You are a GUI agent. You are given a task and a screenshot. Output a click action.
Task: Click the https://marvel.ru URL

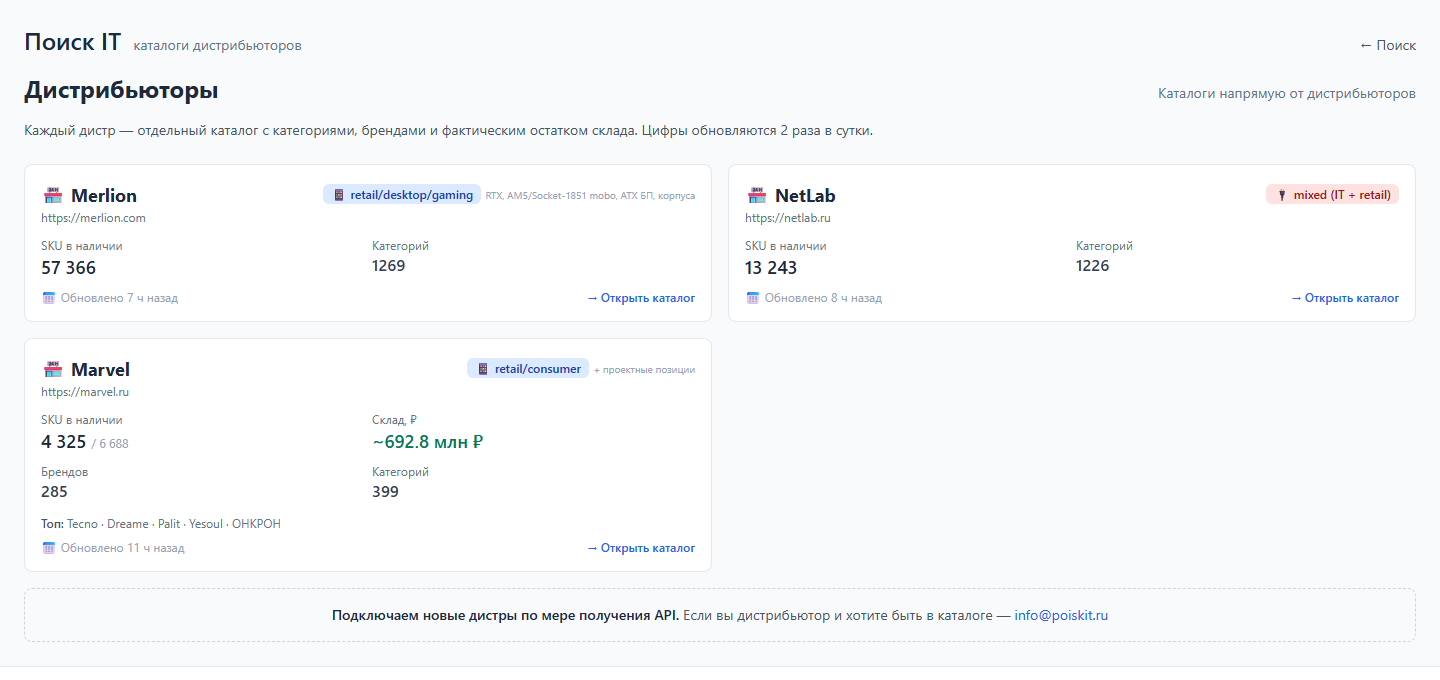click(85, 392)
